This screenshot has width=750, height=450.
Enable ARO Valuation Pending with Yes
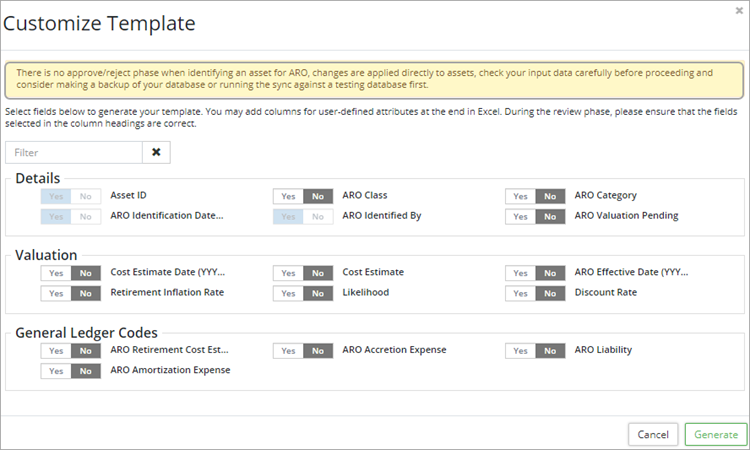[520, 215]
